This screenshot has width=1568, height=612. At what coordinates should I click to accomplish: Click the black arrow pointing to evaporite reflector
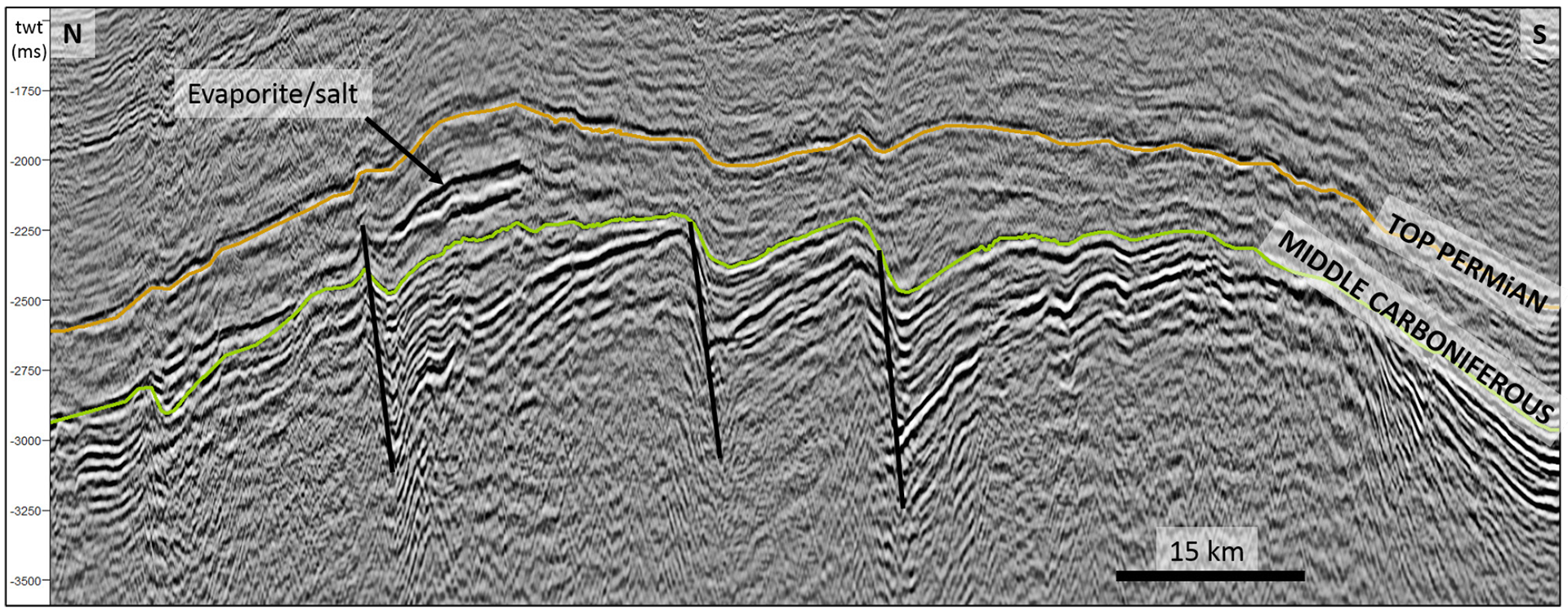[404, 151]
